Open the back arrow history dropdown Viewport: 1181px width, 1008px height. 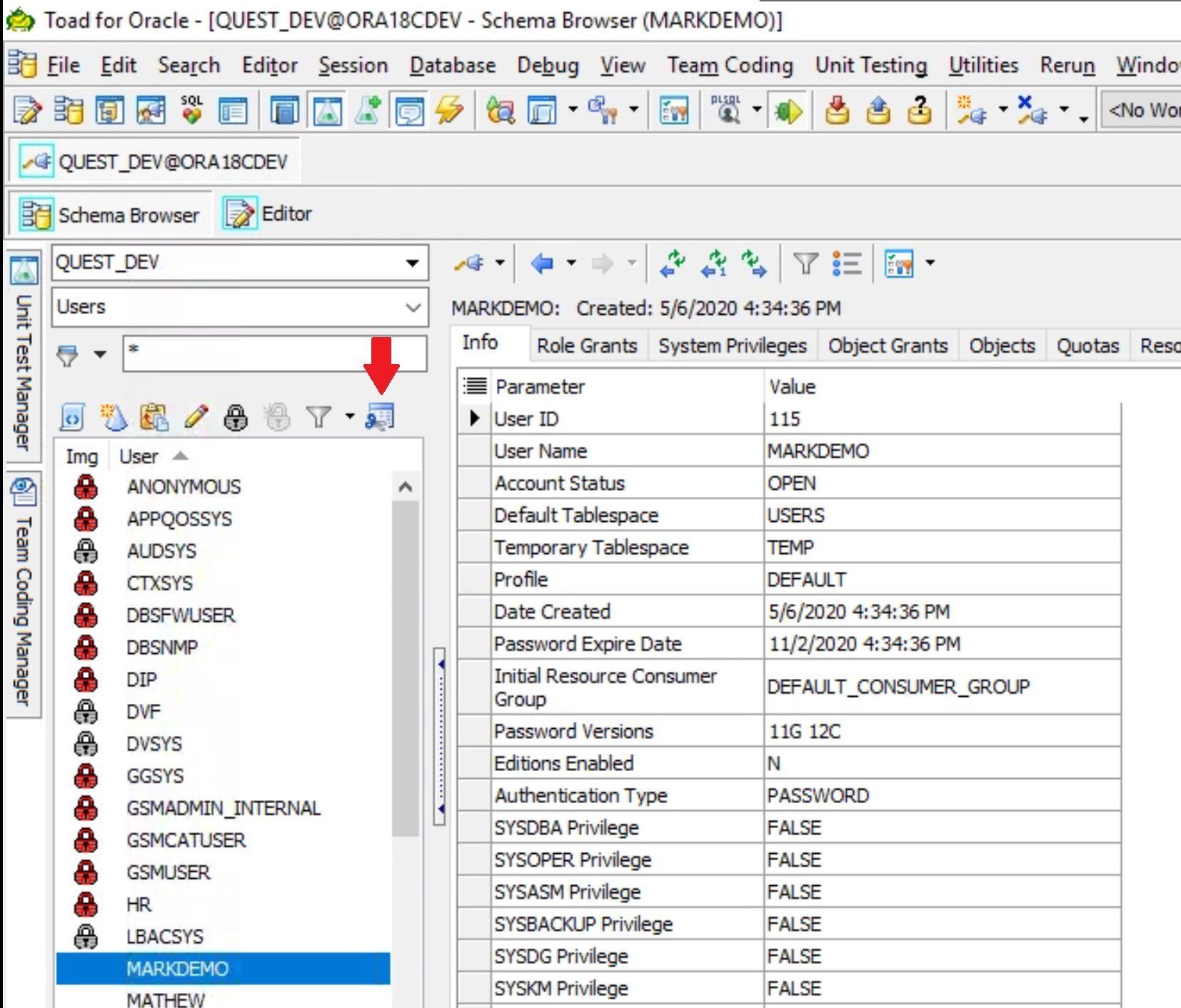[x=571, y=263]
